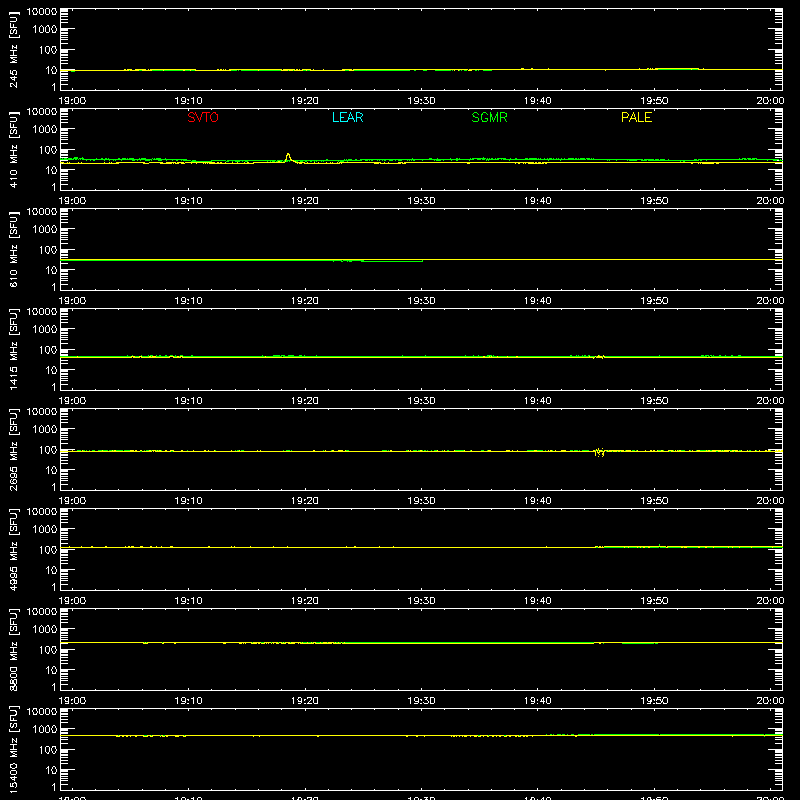
Task: Click the green dip segment in the 610 MHz plot
Action: [x=392, y=261]
